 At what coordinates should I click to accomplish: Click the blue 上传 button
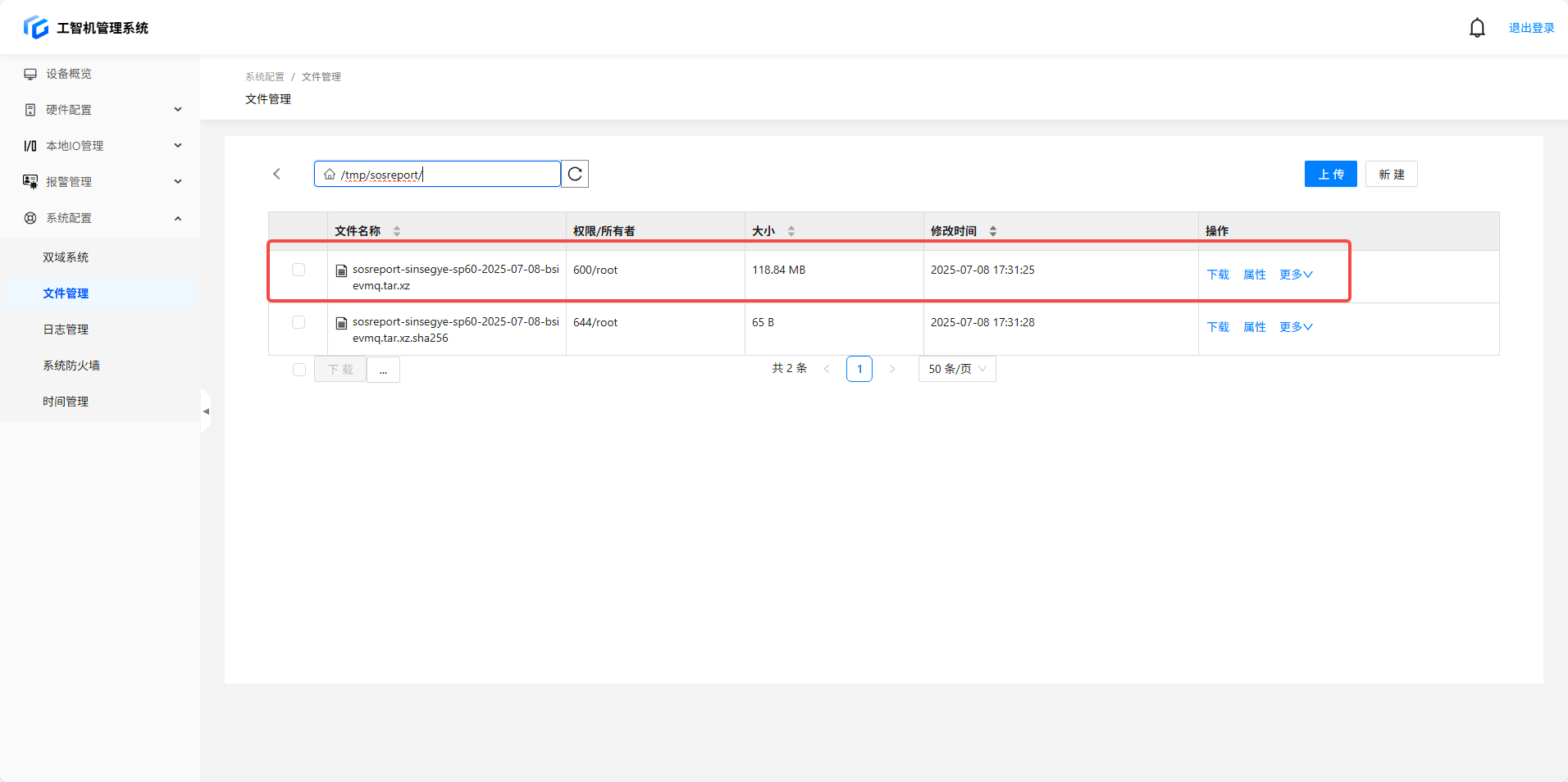pyautogui.click(x=1330, y=174)
